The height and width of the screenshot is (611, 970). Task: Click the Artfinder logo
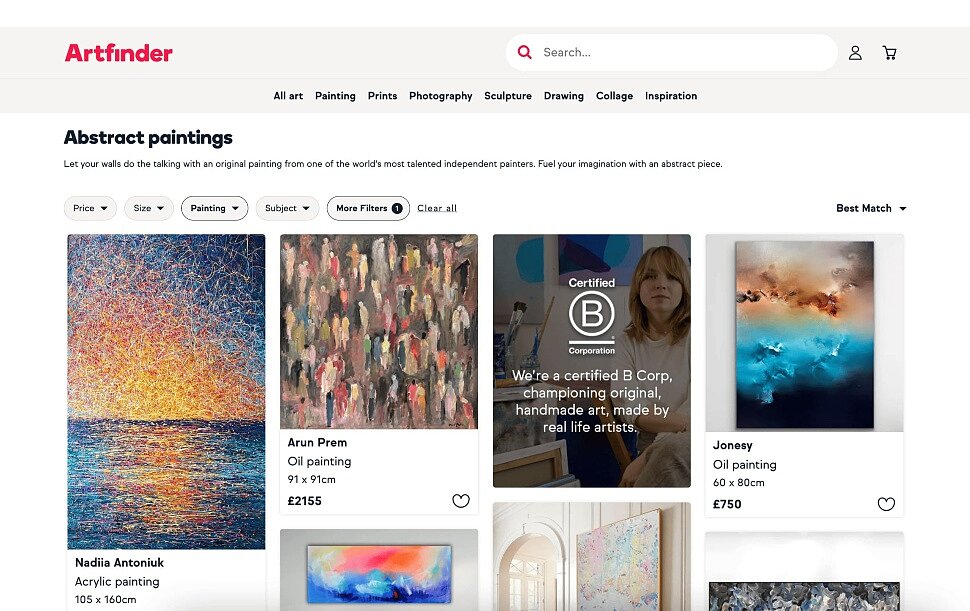[118, 53]
